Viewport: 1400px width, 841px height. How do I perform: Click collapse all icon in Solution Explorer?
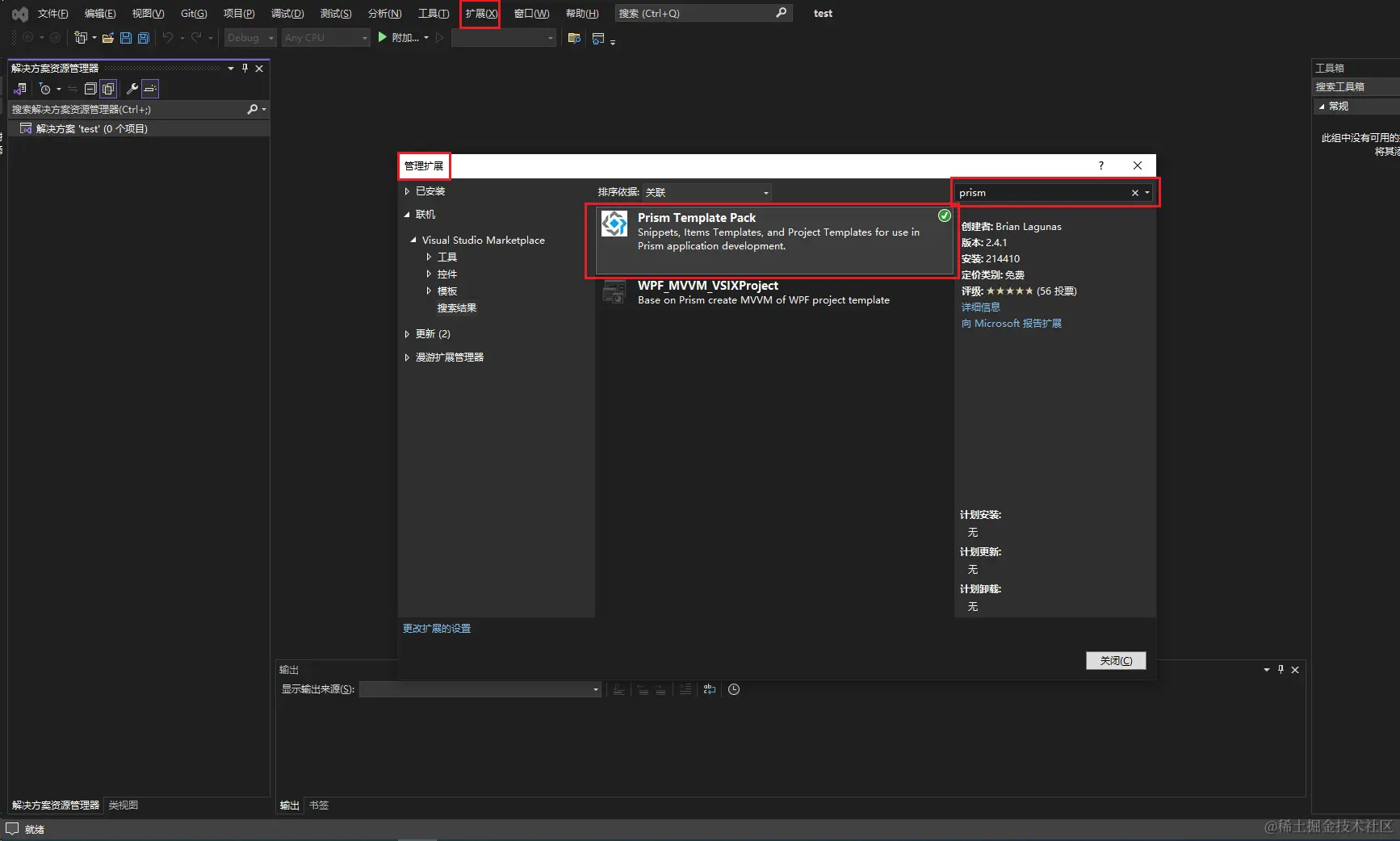[90, 89]
